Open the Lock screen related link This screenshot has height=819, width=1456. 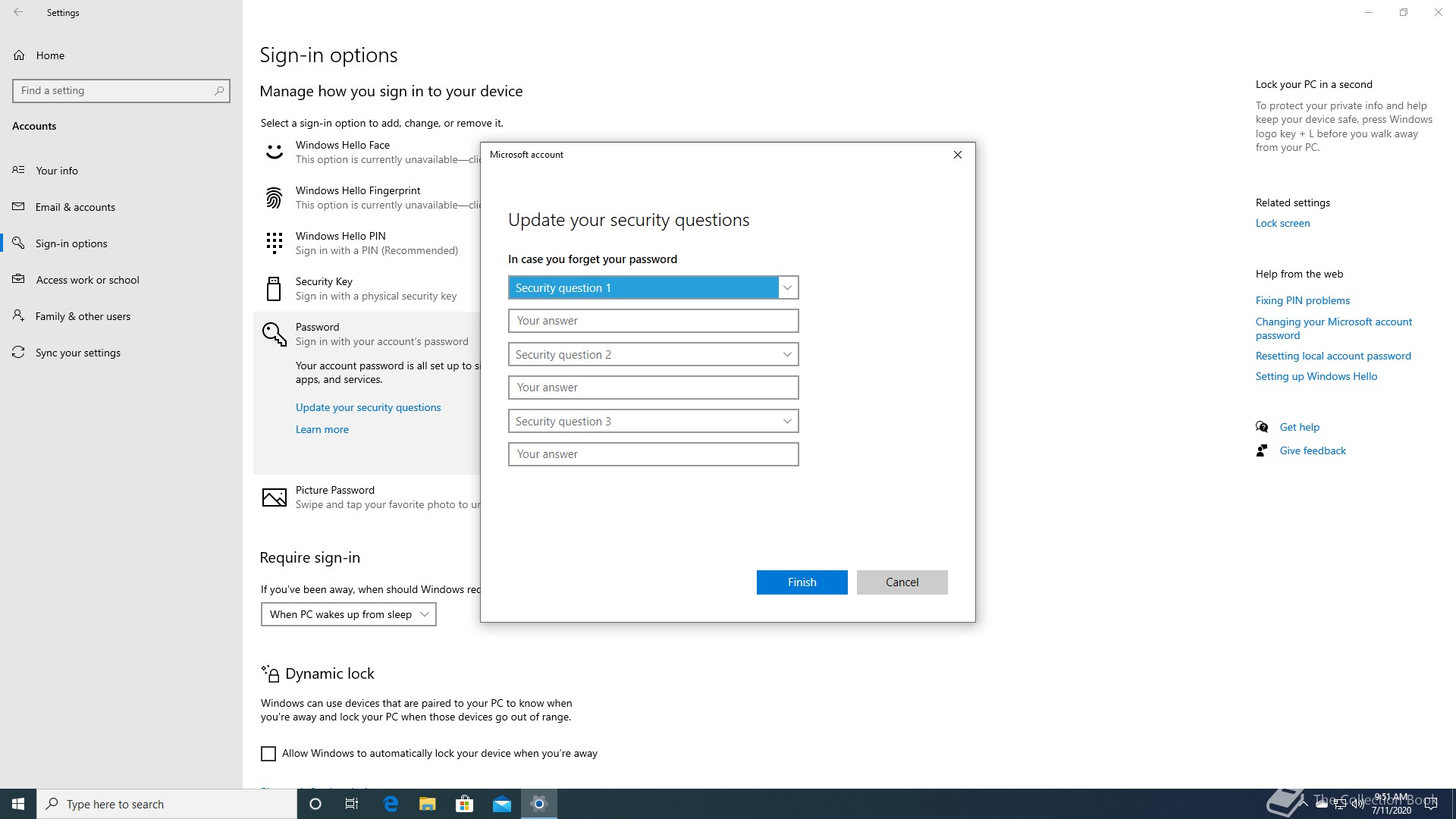click(1282, 223)
